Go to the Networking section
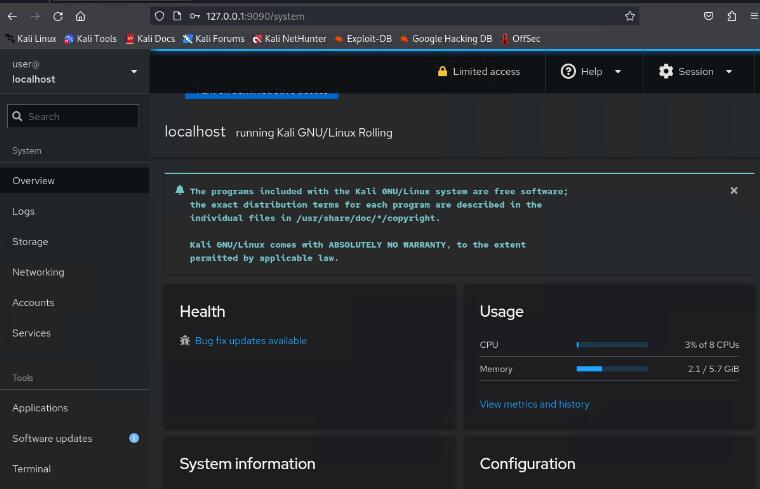Image resolution: width=760 pixels, height=489 pixels. pyautogui.click(x=38, y=272)
